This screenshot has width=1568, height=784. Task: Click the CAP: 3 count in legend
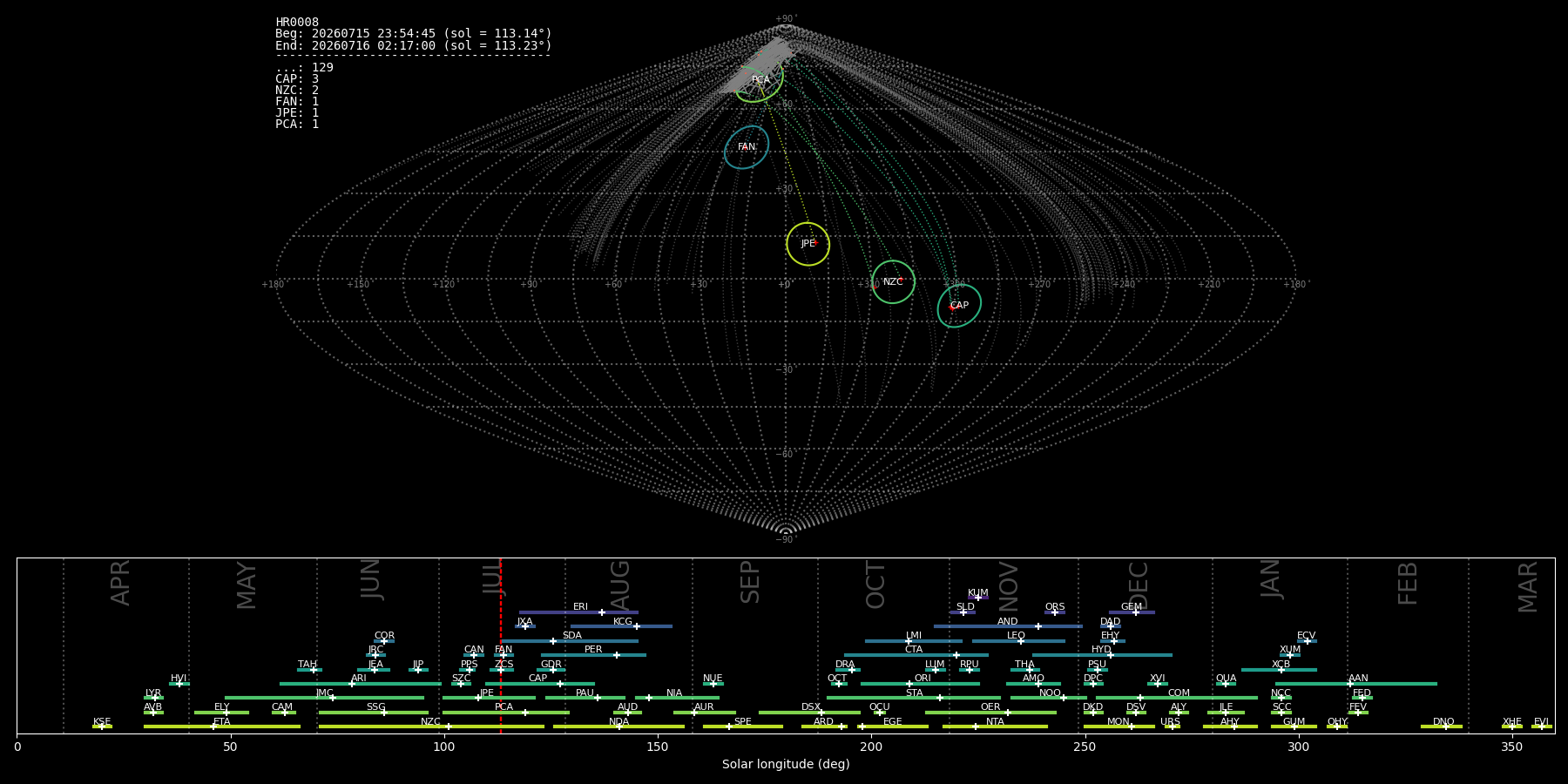297,79
